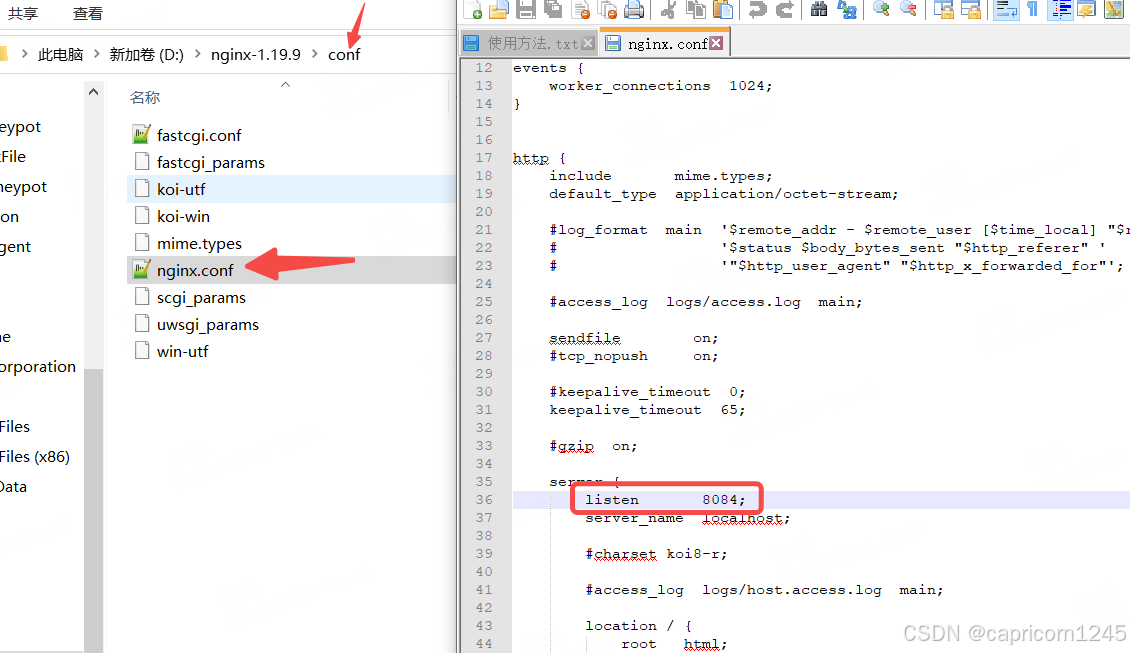
Task: Click the navigation pane scroll-up arrow
Action: click(x=93, y=92)
